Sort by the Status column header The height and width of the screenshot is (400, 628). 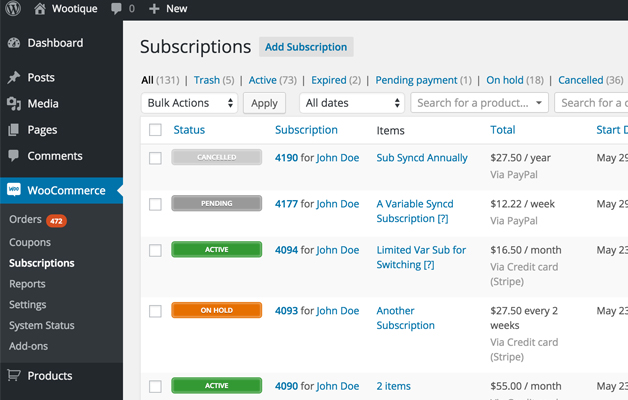189,130
